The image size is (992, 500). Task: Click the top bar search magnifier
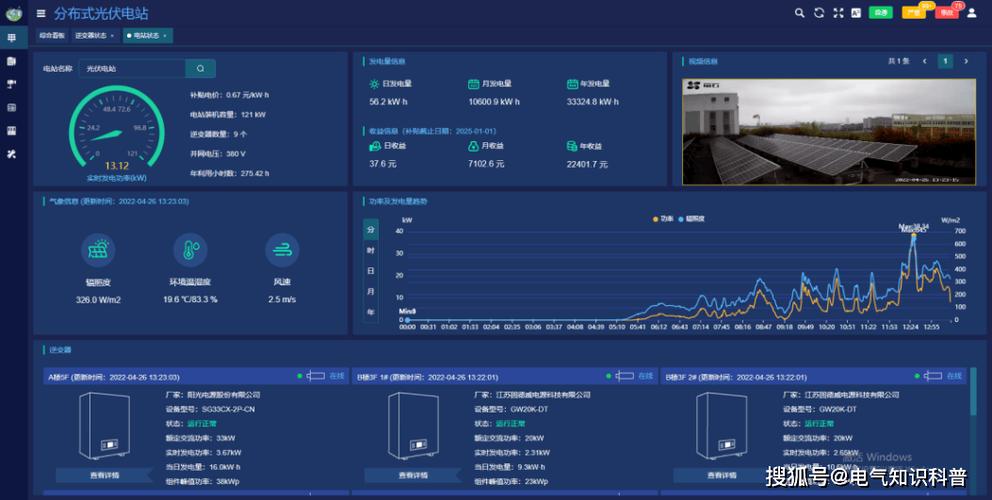(800, 13)
